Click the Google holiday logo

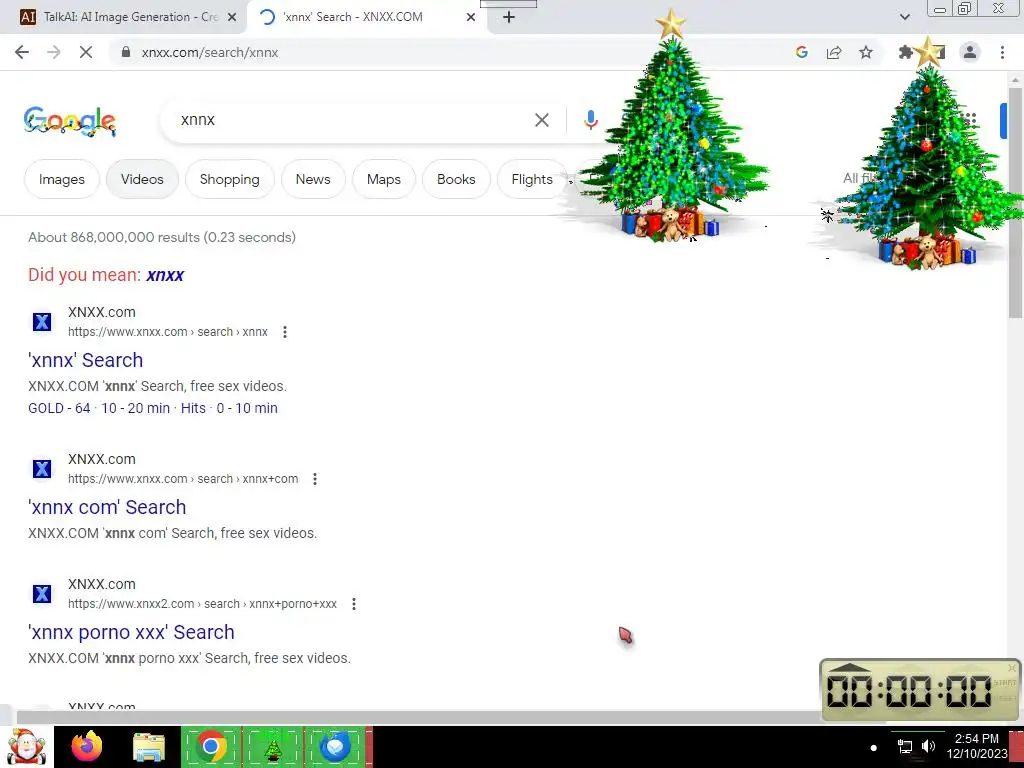(70, 121)
